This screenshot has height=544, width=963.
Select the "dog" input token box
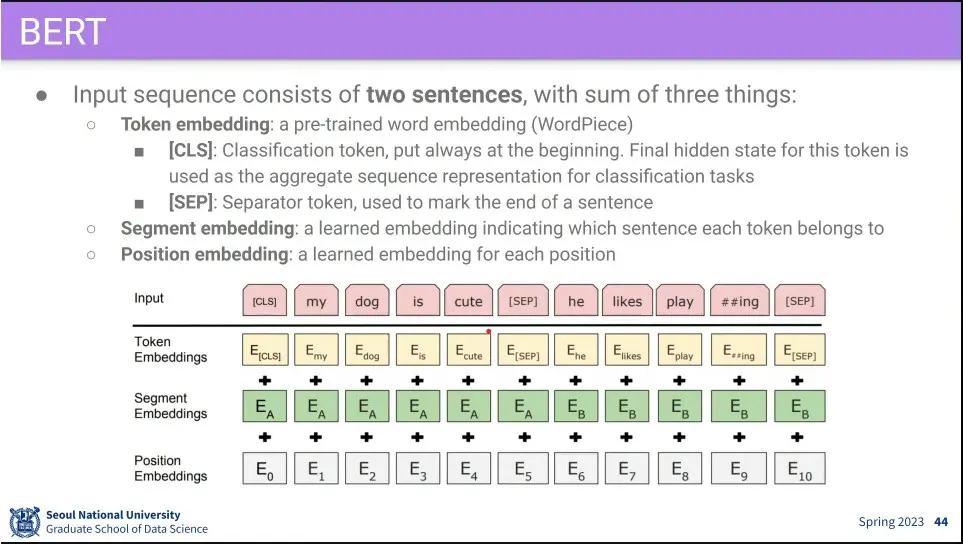click(367, 301)
